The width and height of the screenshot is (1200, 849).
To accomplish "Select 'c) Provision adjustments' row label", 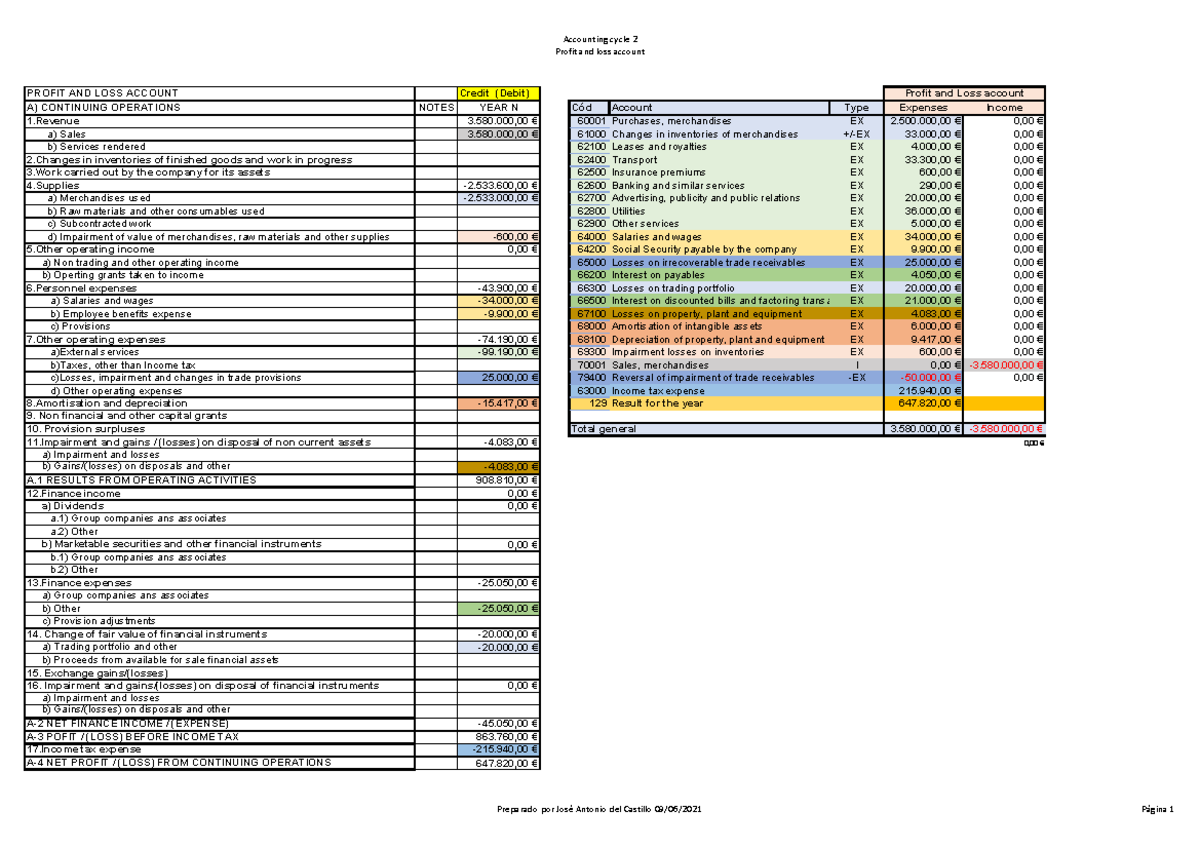I will [99, 621].
